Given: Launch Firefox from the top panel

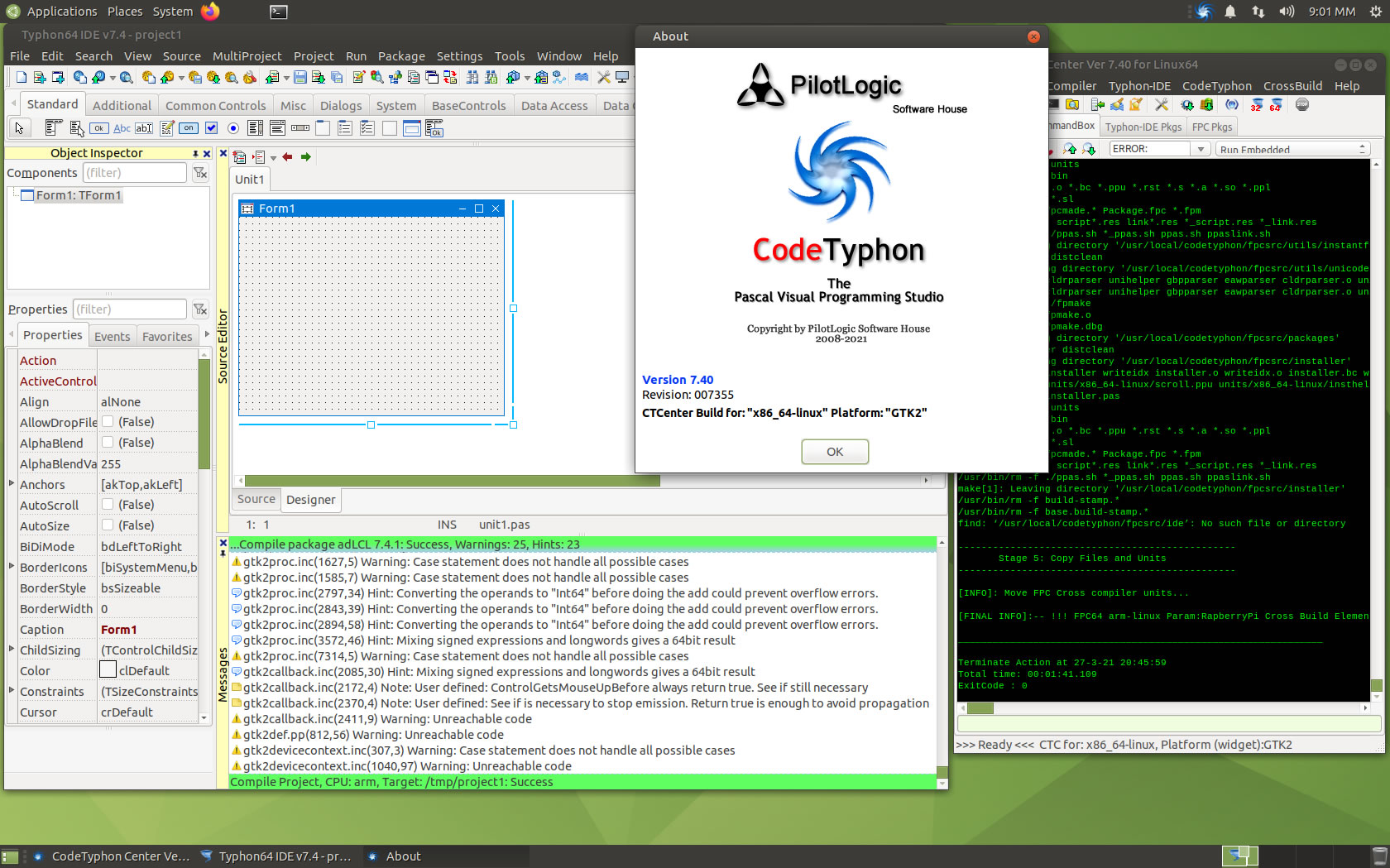Looking at the screenshot, I should (x=211, y=12).
